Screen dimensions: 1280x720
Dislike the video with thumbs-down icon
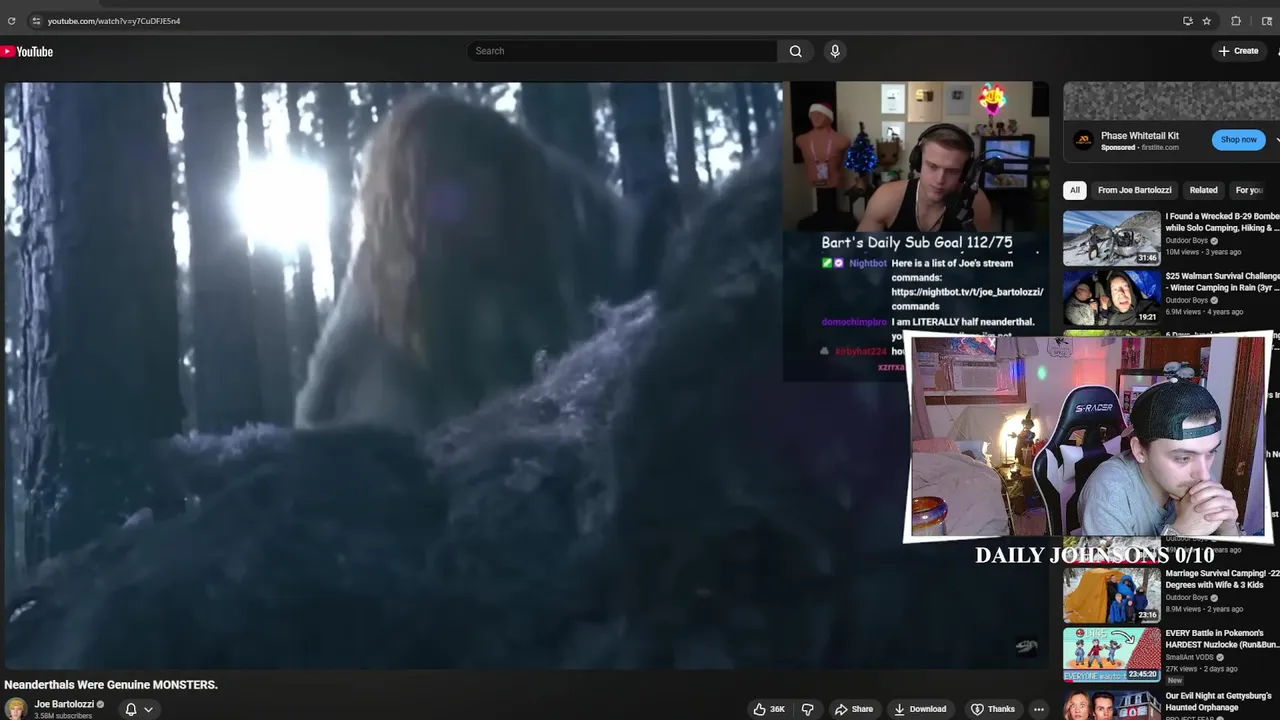click(807, 709)
